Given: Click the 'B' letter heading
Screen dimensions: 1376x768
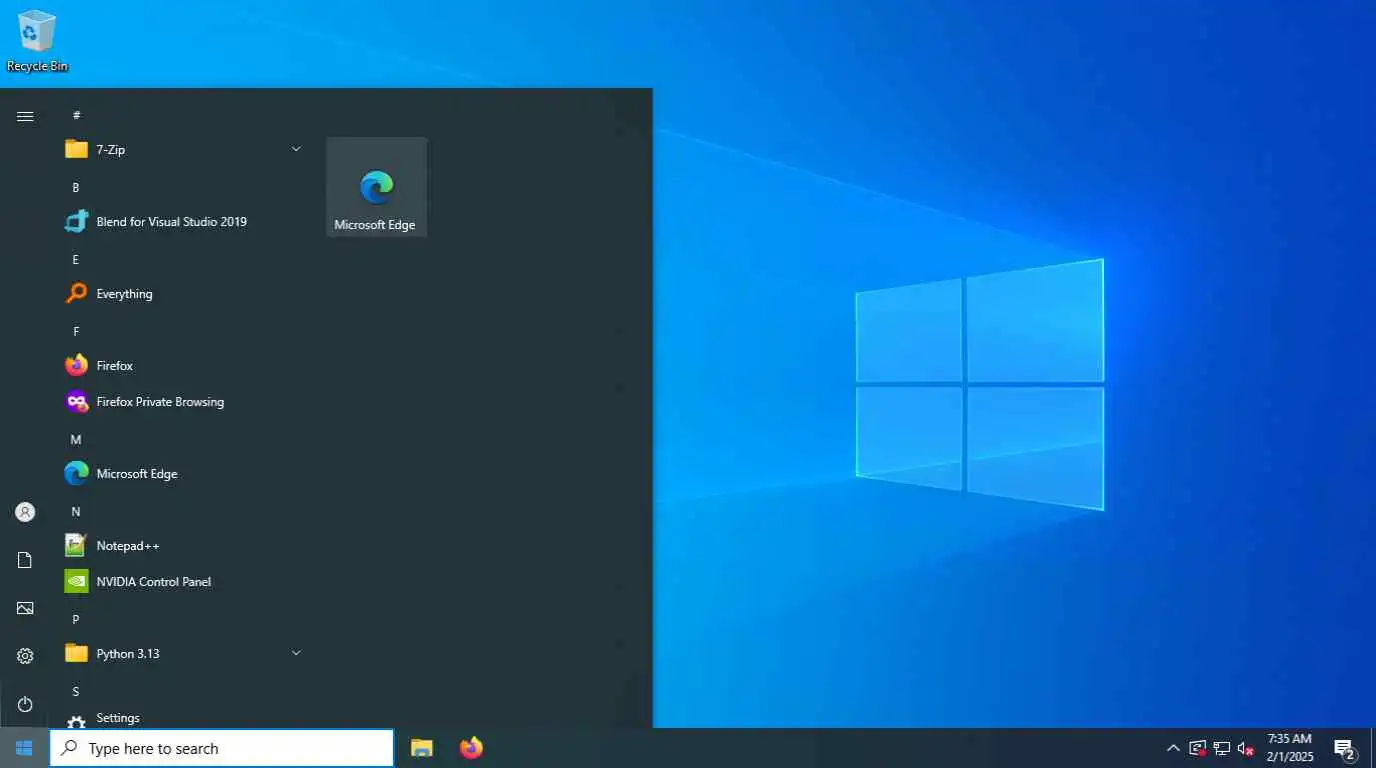Looking at the screenshot, I should pyautogui.click(x=76, y=188).
